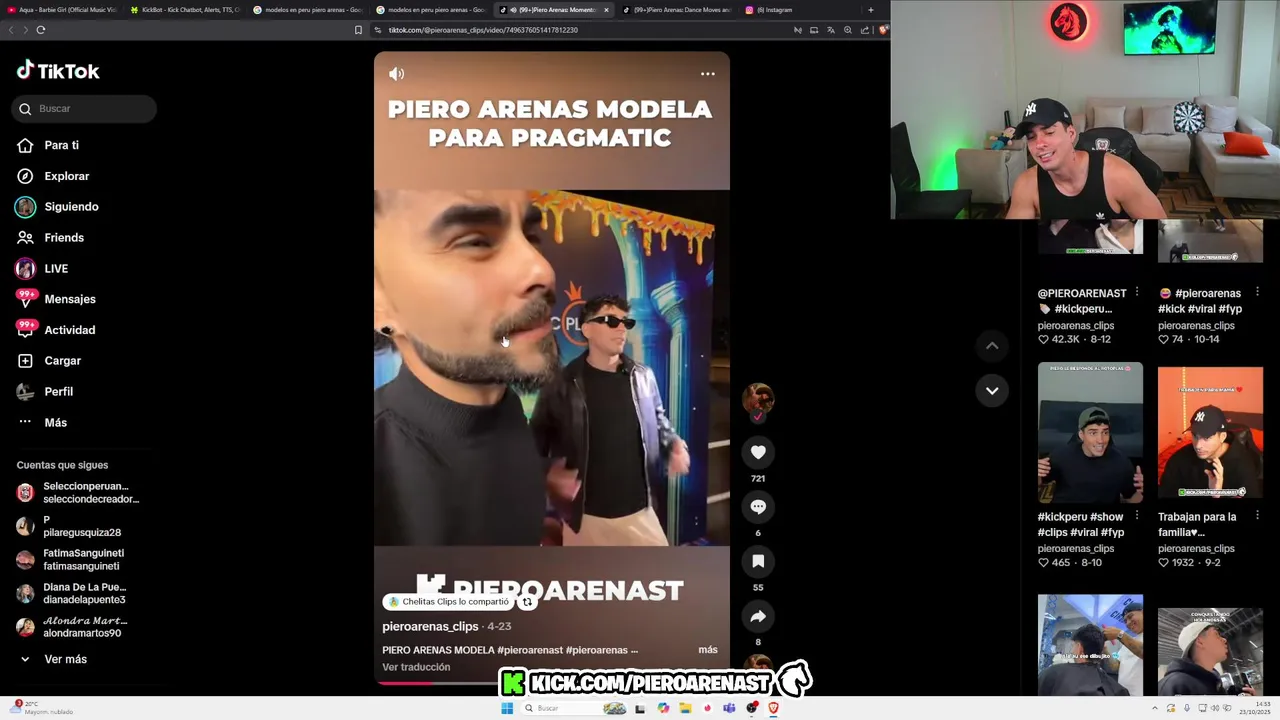Screen dimensions: 1280x720
Task: Reload the page in the browser
Action: pos(41,30)
